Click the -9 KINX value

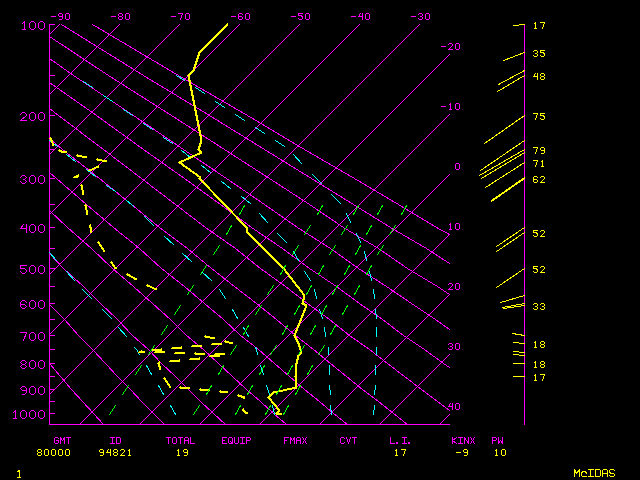[461, 452]
